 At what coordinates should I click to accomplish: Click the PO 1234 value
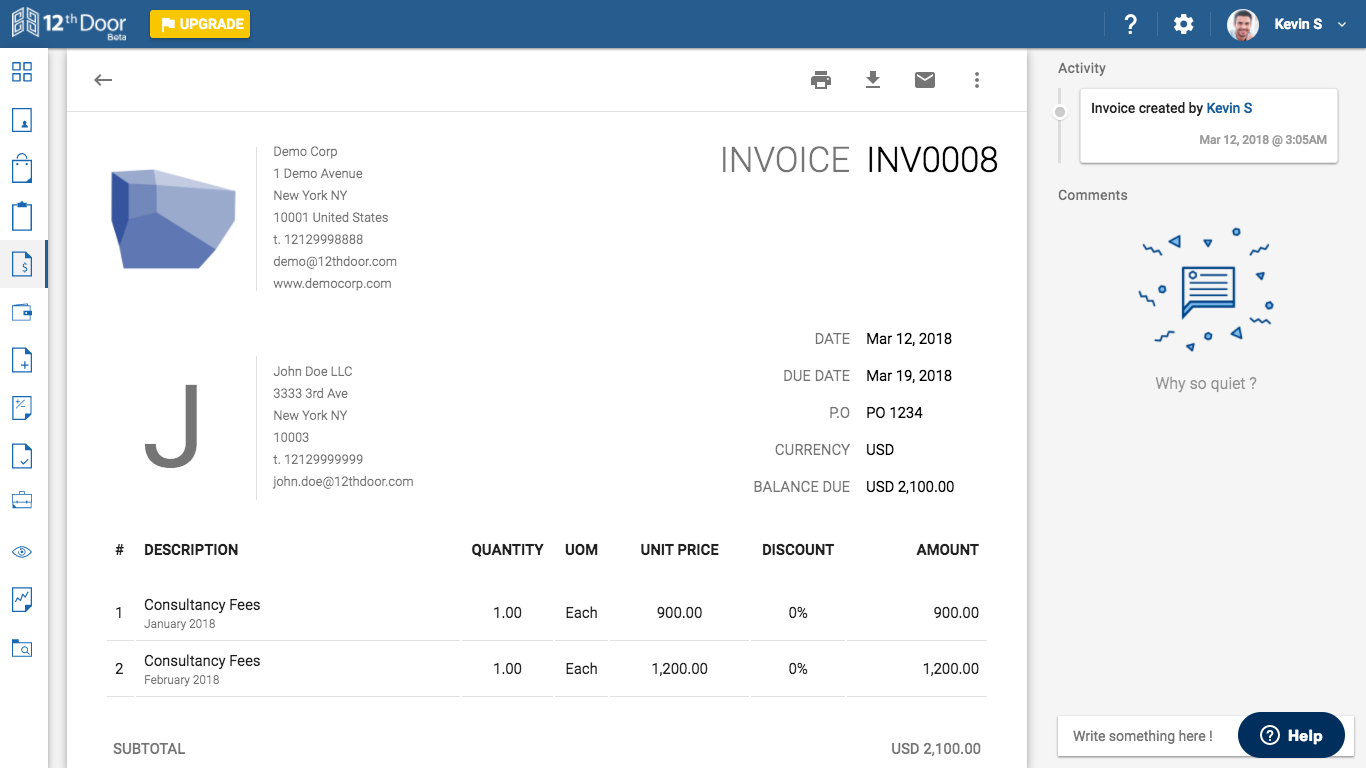(894, 413)
